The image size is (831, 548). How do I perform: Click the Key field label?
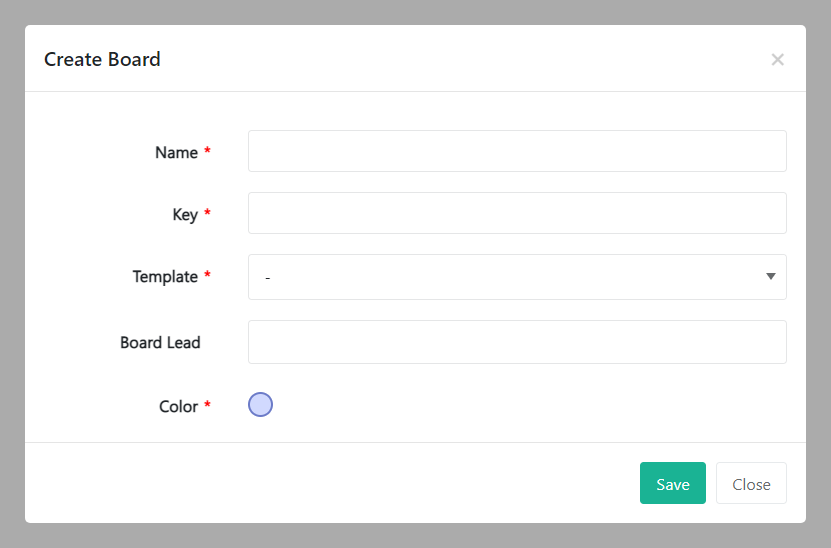pyautogui.click(x=185, y=215)
